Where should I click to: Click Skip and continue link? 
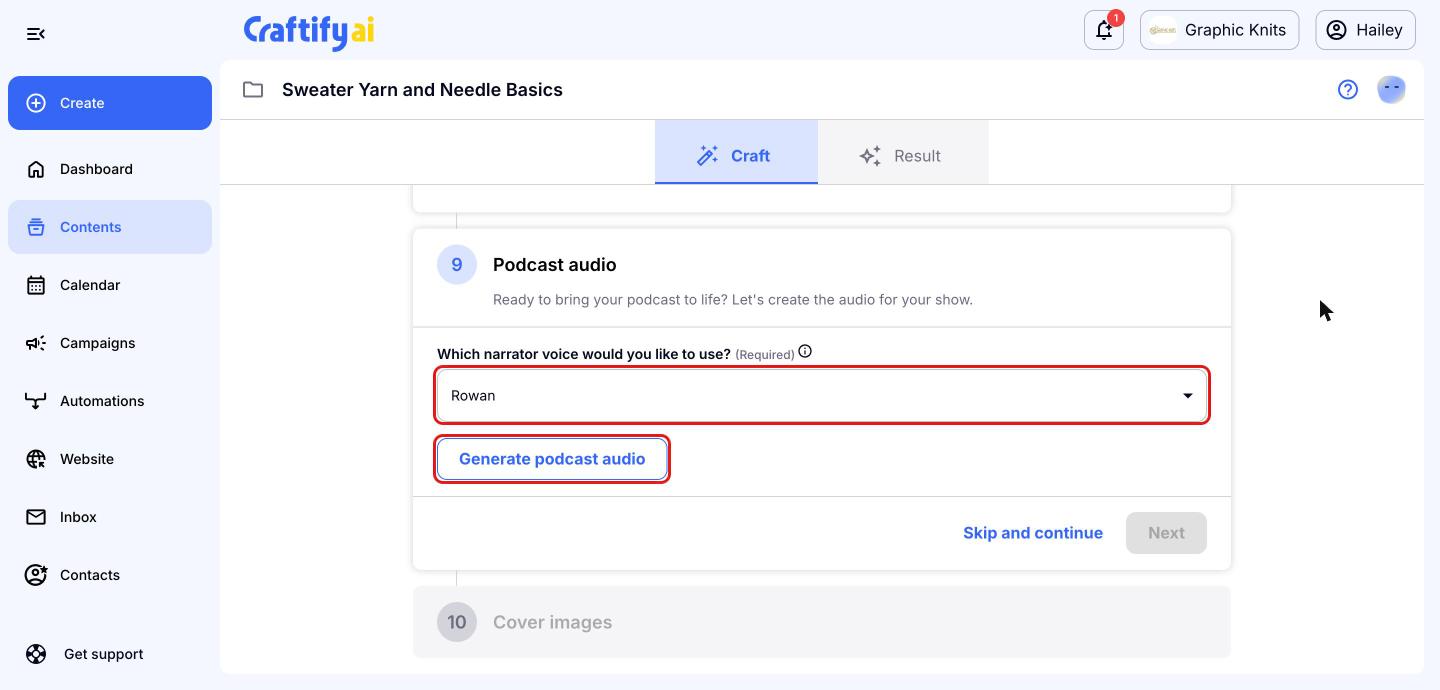pos(1033,533)
